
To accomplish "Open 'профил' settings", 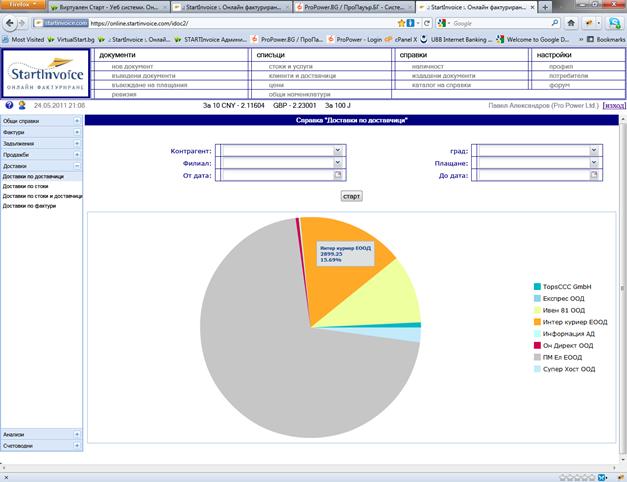I will click(x=561, y=66).
